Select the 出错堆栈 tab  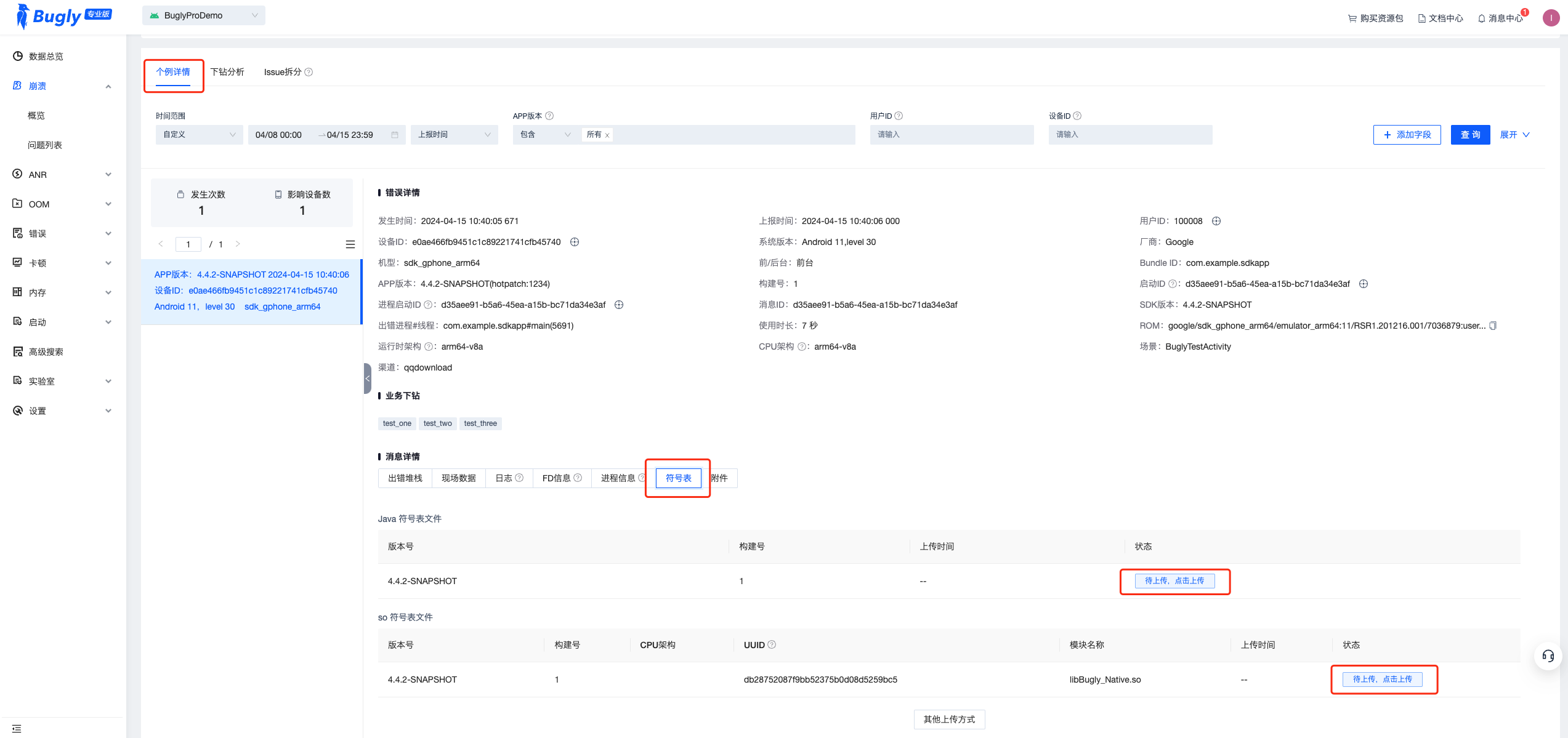[x=405, y=478]
